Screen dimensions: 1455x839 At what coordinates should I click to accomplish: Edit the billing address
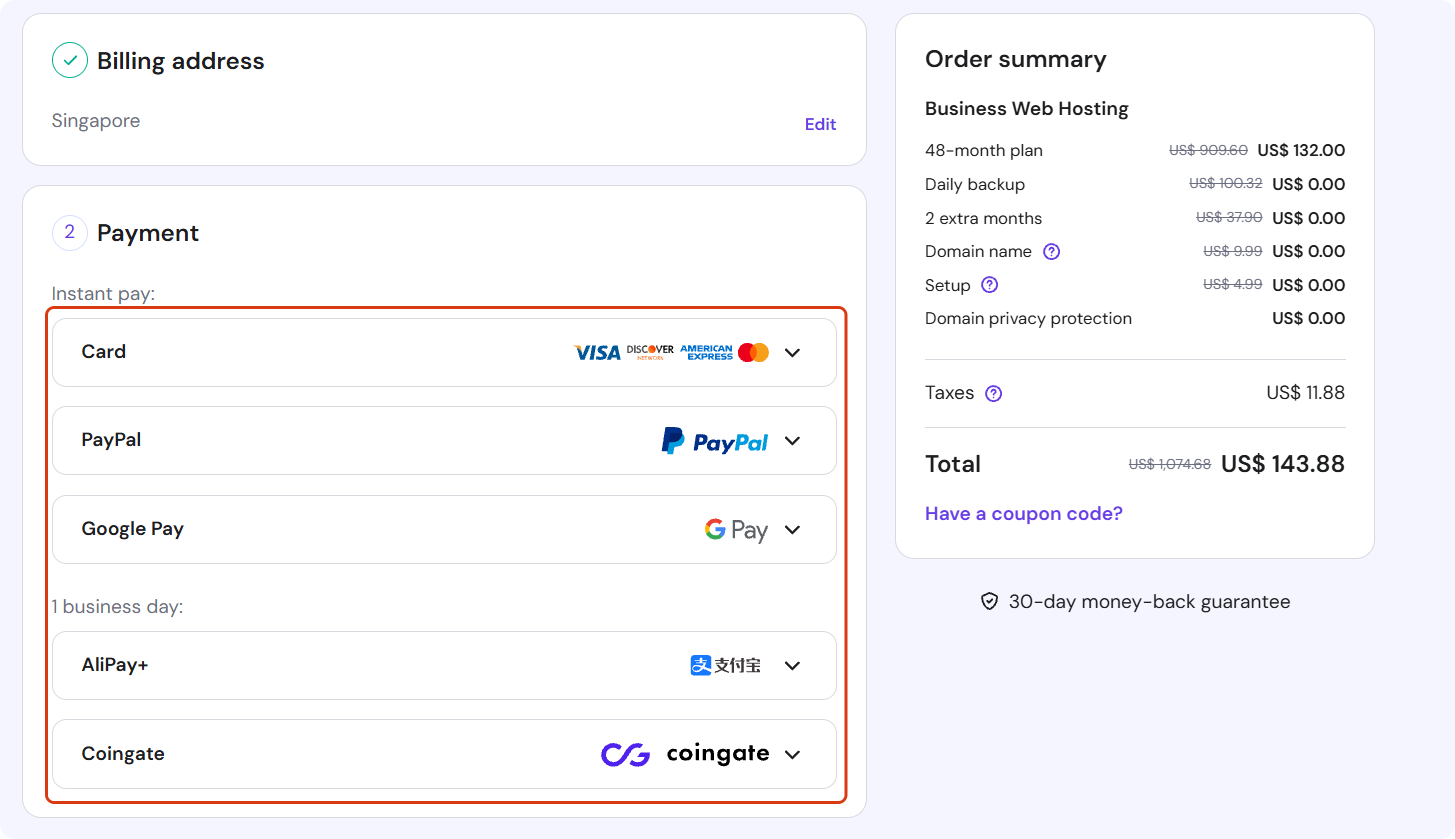[820, 124]
